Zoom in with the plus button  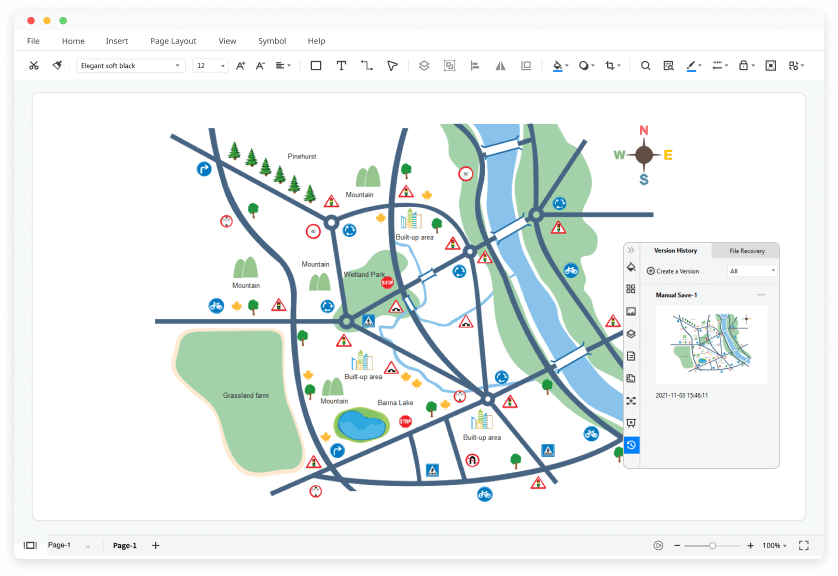point(750,546)
